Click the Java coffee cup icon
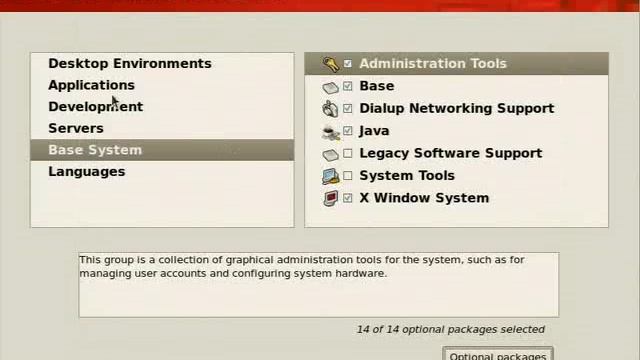The height and width of the screenshot is (360, 640). click(x=330, y=132)
